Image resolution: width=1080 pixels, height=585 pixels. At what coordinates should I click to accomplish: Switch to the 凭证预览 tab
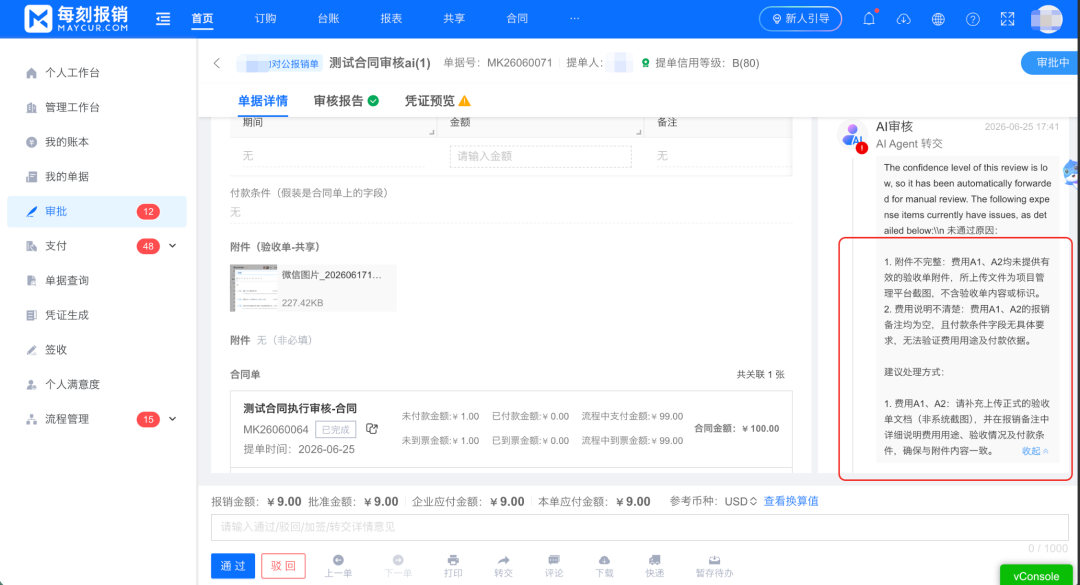click(x=430, y=101)
